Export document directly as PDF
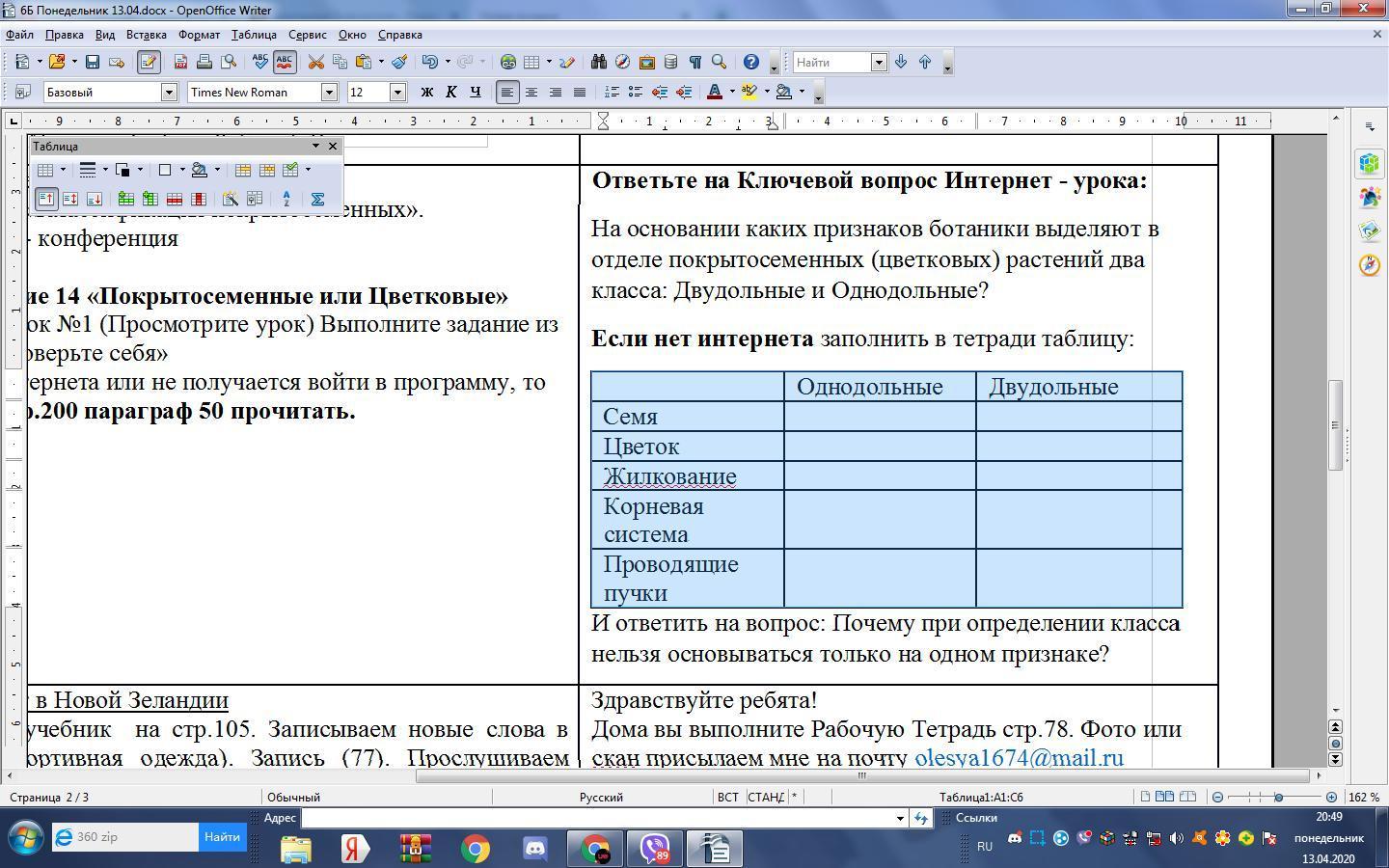This screenshot has height=868, width=1389. click(x=180, y=62)
